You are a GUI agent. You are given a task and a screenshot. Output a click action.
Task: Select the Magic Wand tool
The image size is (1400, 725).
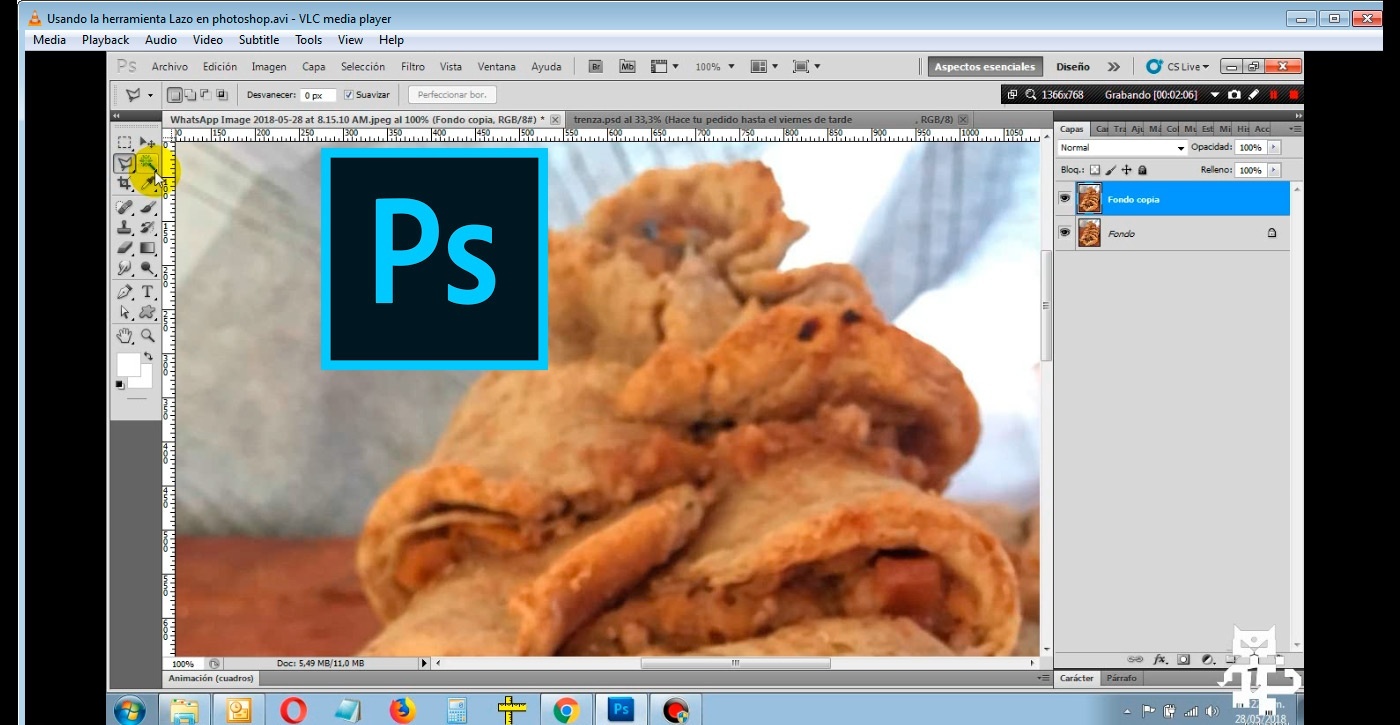click(x=147, y=163)
